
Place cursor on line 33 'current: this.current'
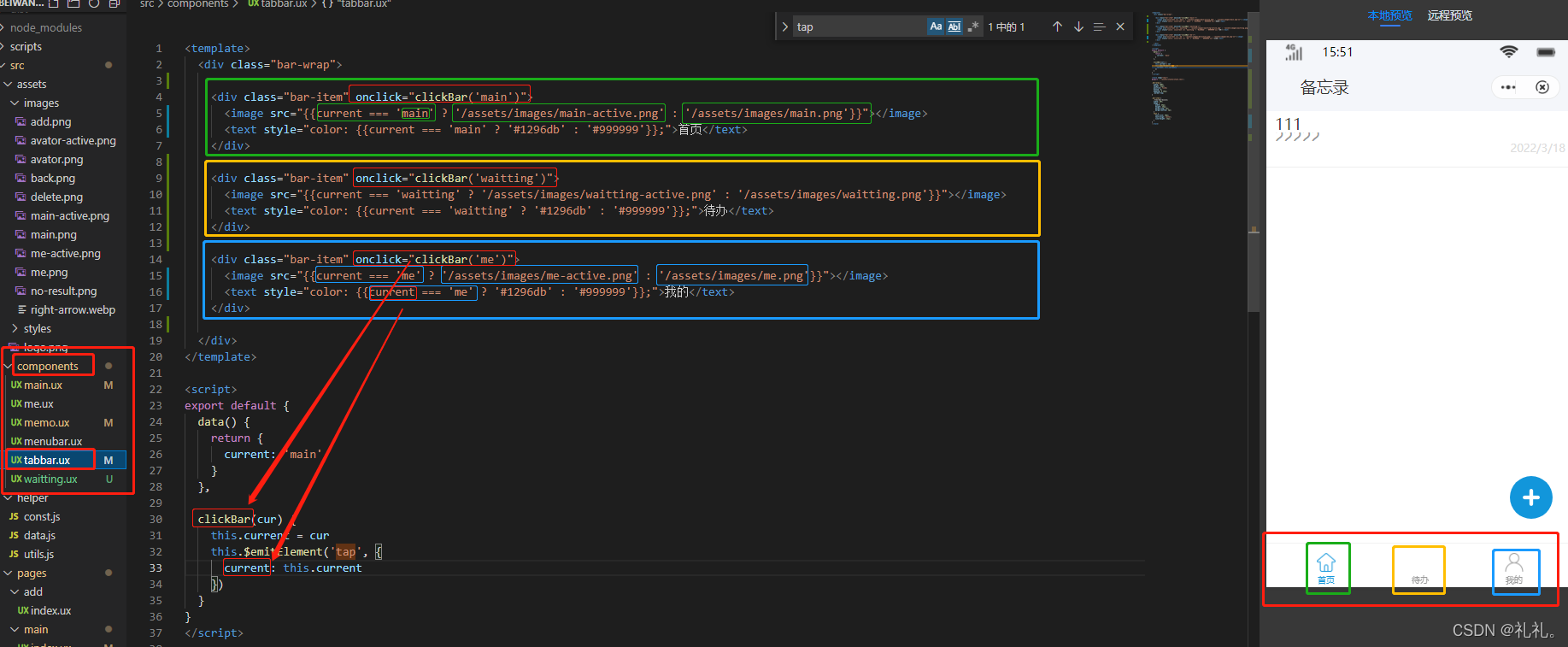coord(292,568)
